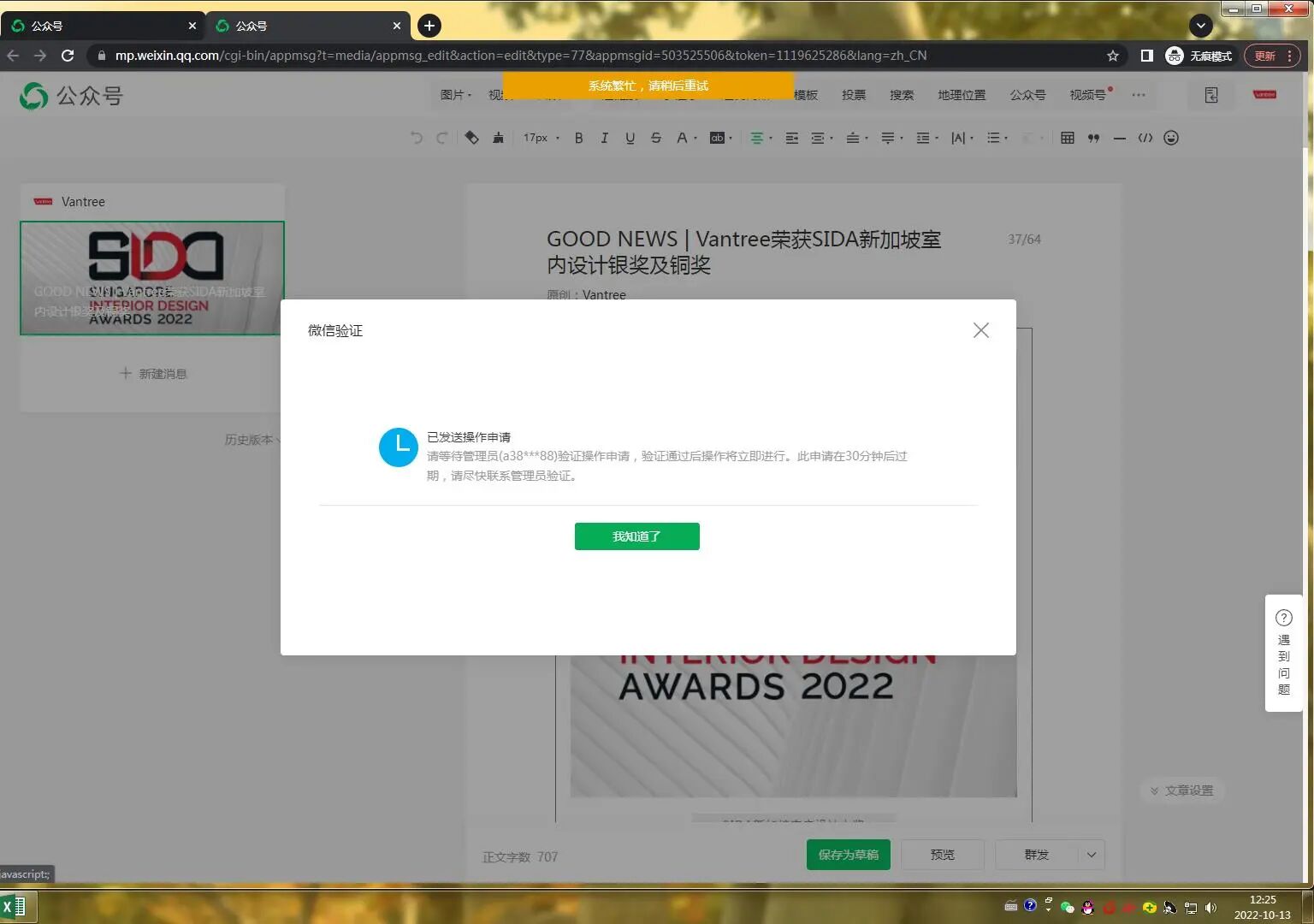Click the bullet list icon
The height and width of the screenshot is (924, 1314).
click(993, 138)
